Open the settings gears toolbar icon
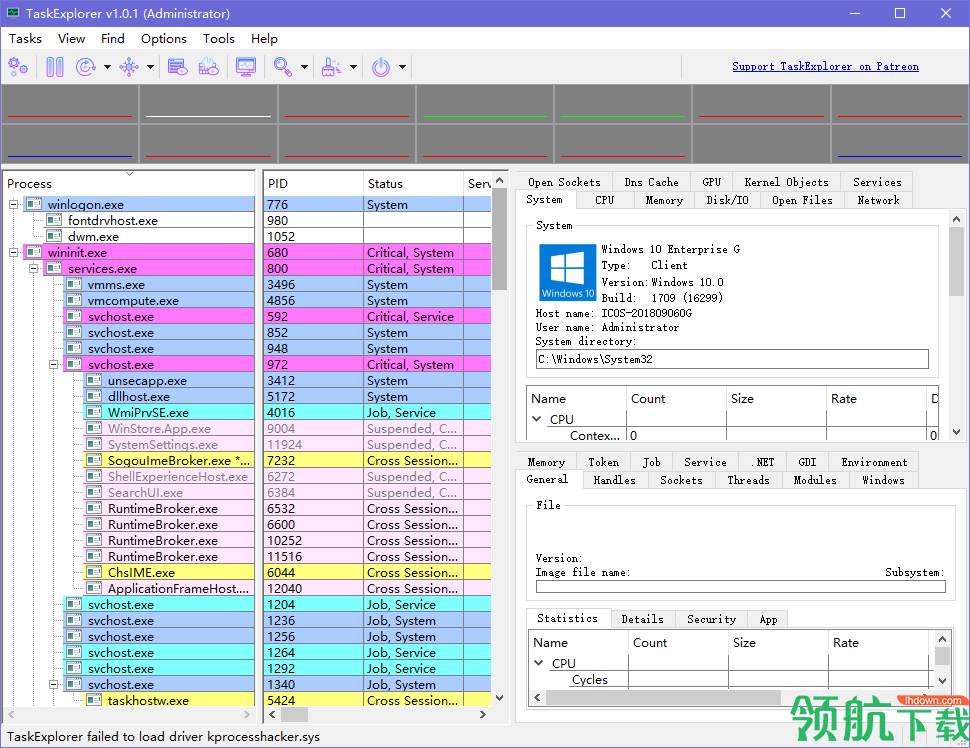The width and height of the screenshot is (970, 748). (x=18, y=66)
